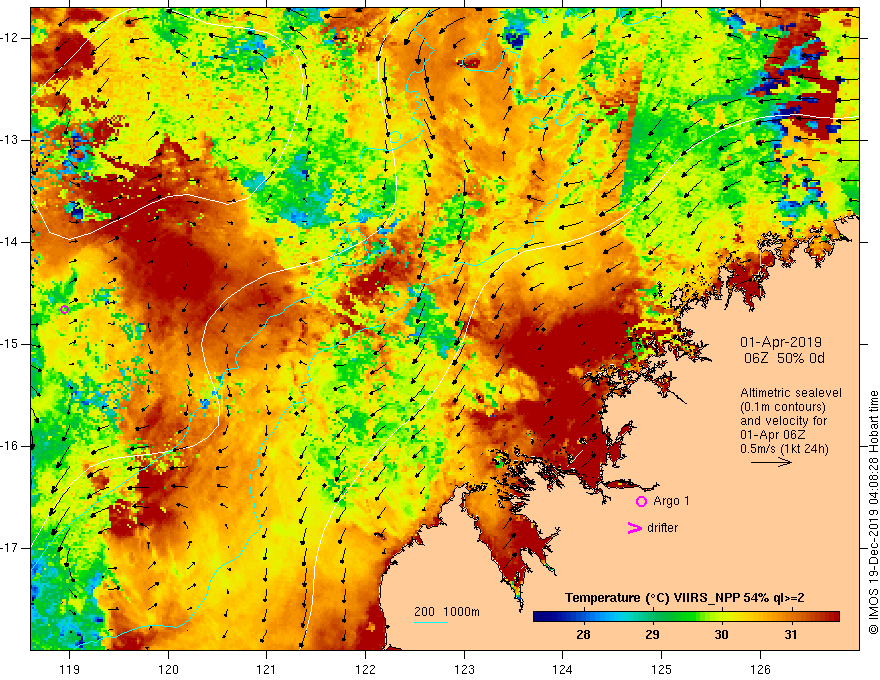Click the "0.5m/s (1kt 24h)" text
Viewport: 880px width, 680px height.
point(784,448)
